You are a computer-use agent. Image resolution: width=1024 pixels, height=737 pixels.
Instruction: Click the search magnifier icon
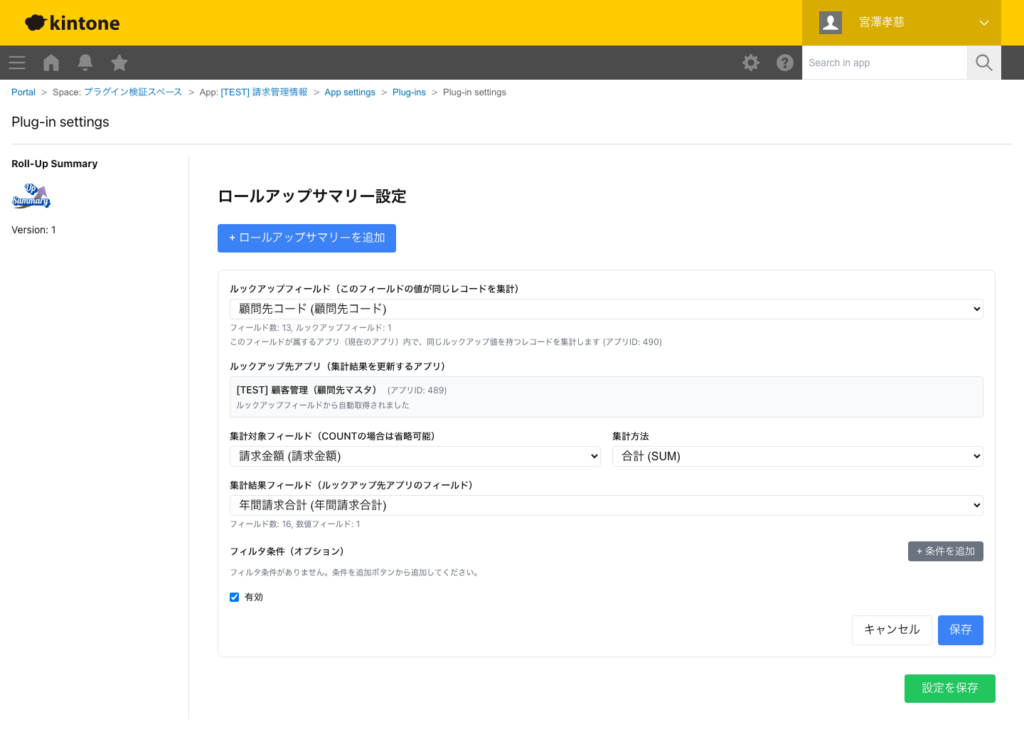(983, 62)
